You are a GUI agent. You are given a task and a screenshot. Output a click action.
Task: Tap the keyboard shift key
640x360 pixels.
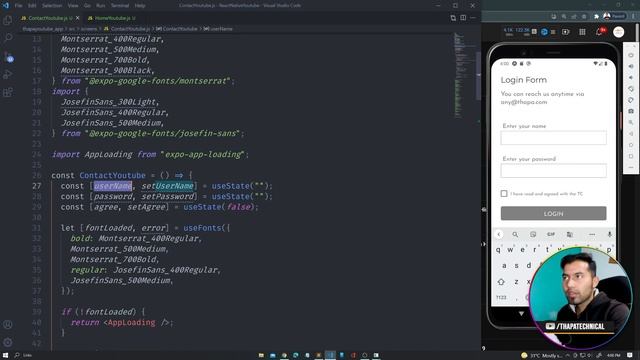tap(501, 282)
